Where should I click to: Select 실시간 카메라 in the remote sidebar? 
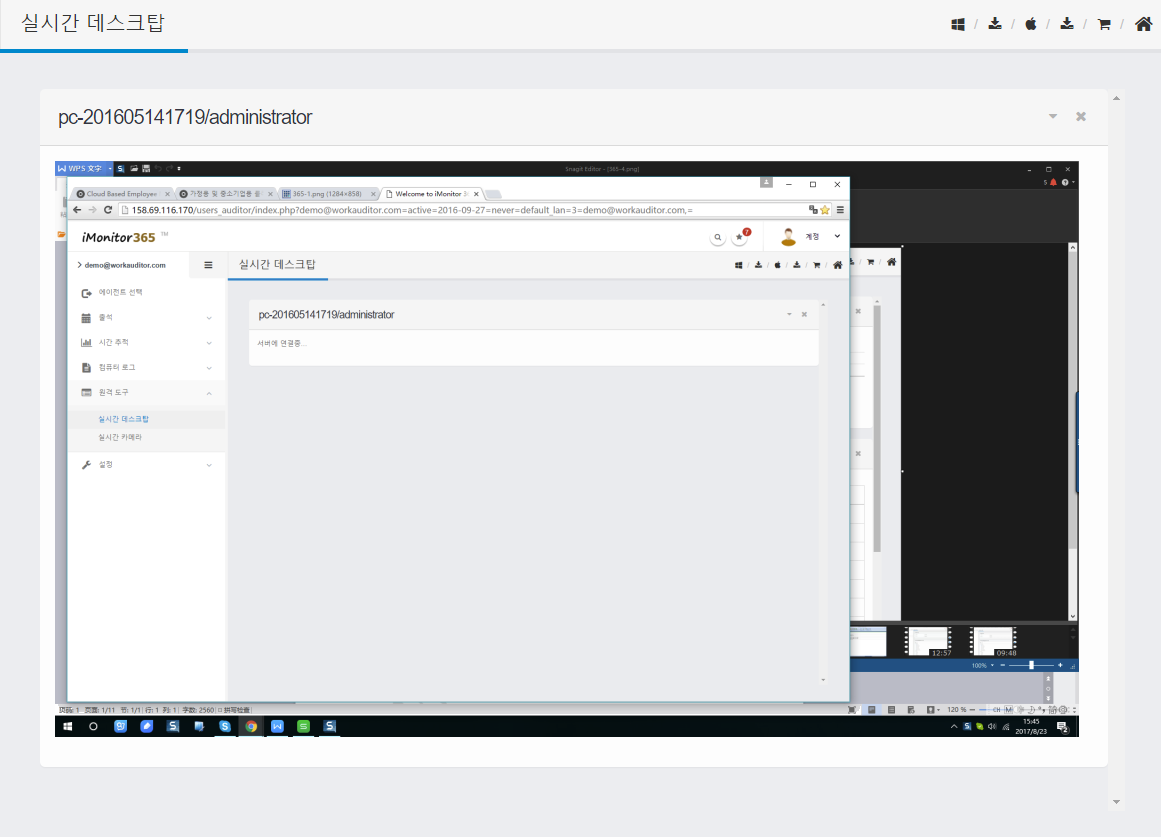120,438
